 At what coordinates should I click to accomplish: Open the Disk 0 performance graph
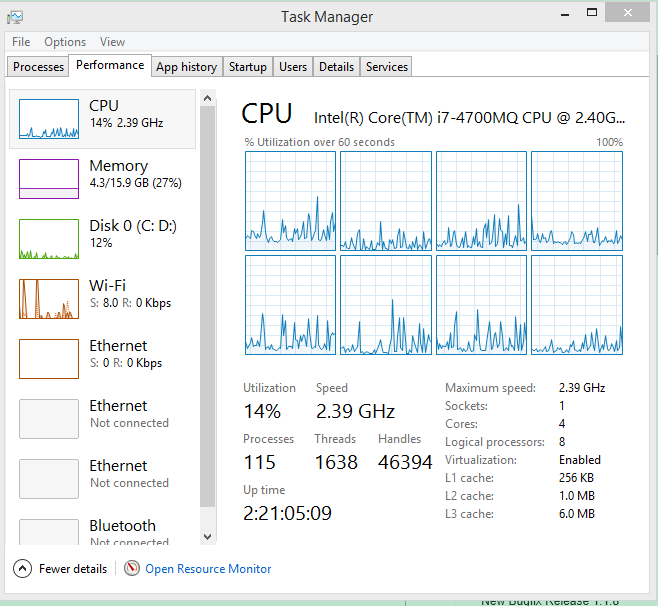(49, 239)
